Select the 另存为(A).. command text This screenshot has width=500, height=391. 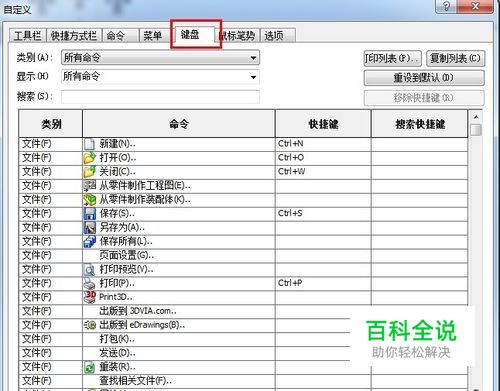tap(122, 228)
